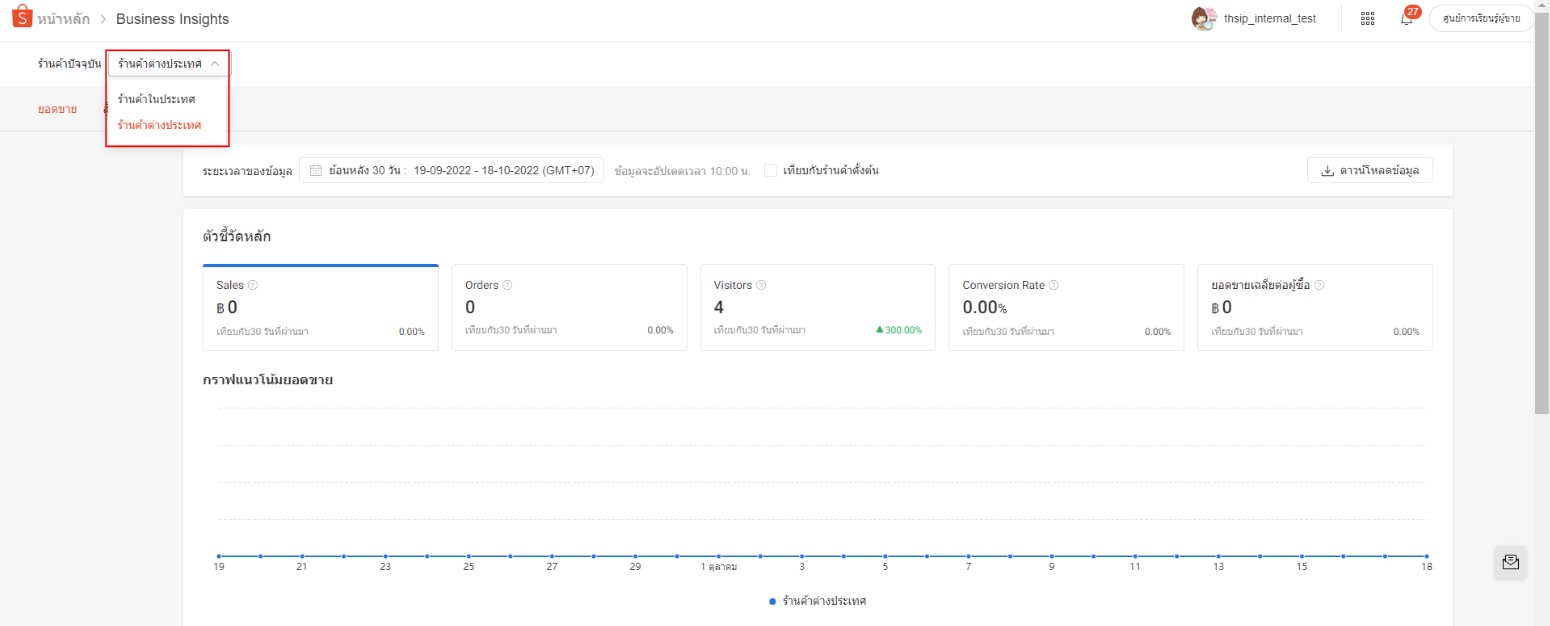1550x626 pixels.
Task: Select the red ร้านค้าต่างประเทศ option in the list
Action: coord(159,125)
